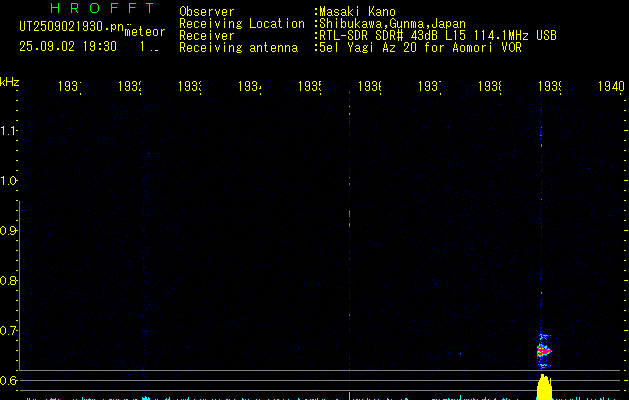Screen dimensions: 629x400
Task: Click the 1940 time axis label
Action: 611,86
